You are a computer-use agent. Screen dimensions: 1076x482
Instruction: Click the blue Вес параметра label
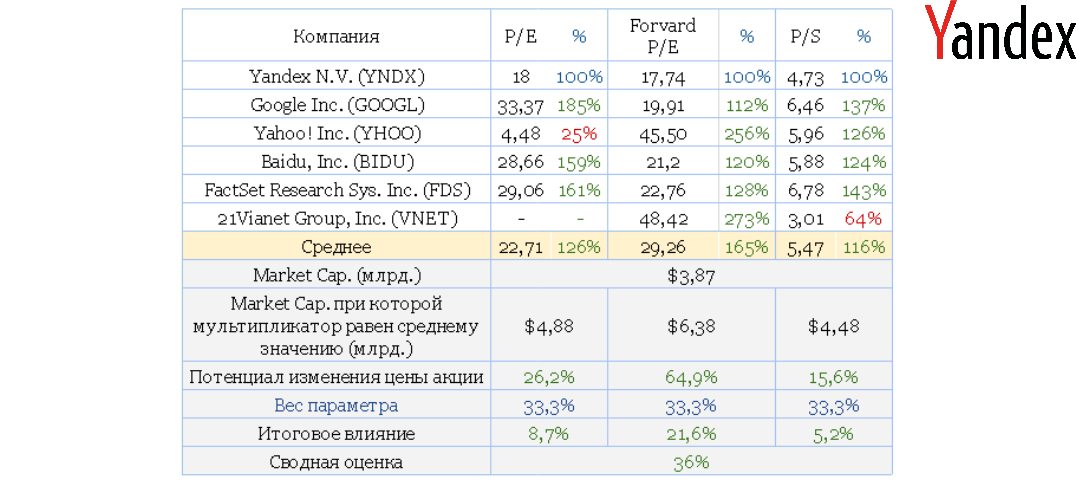click(x=336, y=405)
